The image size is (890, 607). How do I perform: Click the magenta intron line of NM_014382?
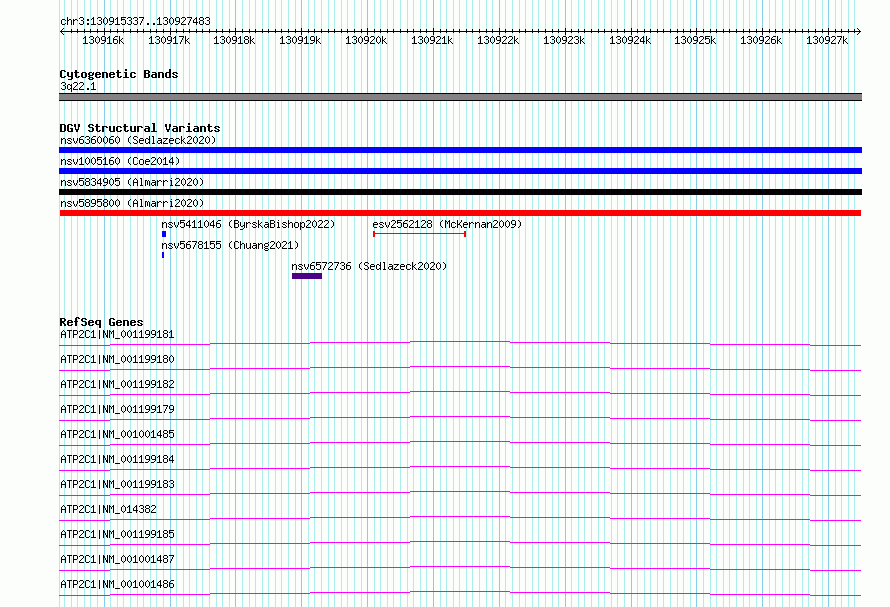460,517
